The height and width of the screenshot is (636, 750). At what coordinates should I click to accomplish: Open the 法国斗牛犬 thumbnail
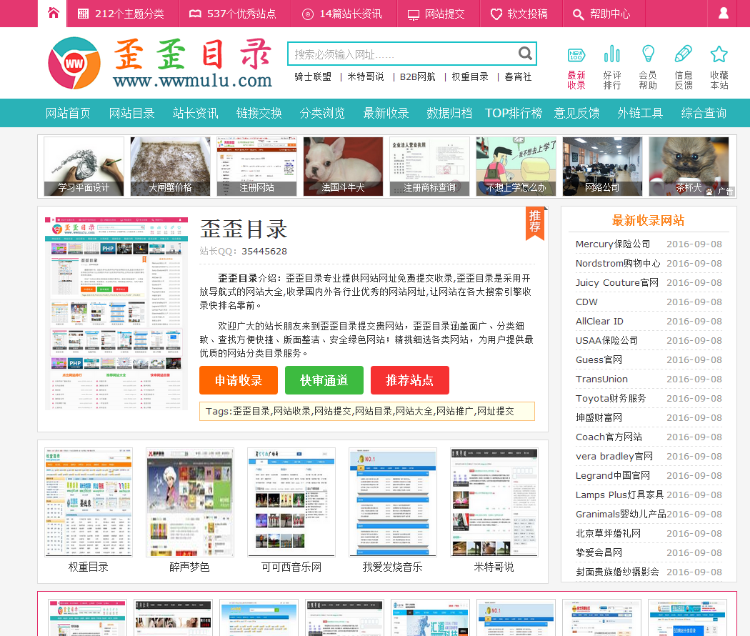coord(343,166)
